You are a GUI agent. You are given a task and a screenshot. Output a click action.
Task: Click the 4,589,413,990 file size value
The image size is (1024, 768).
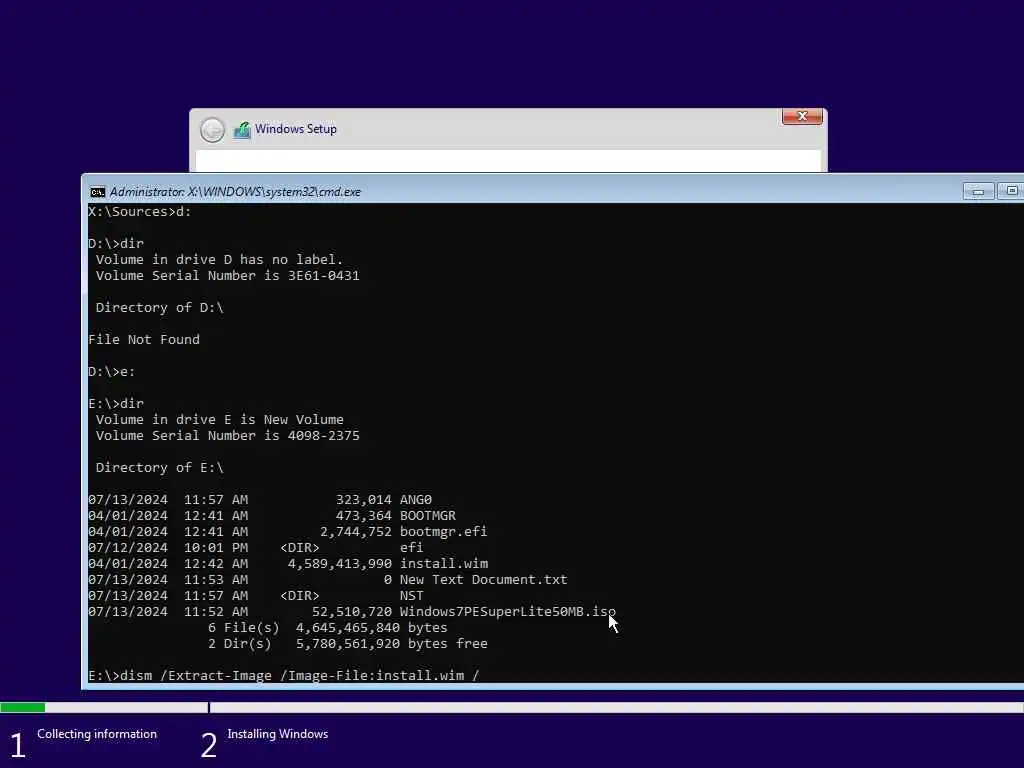340,564
